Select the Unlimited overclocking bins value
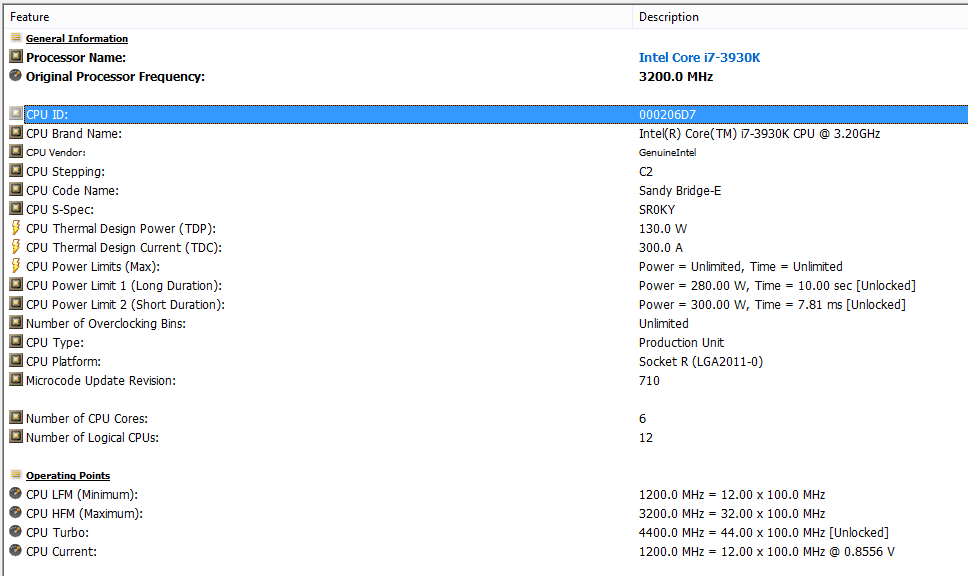The image size is (968, 576). (x=664, y=323)
